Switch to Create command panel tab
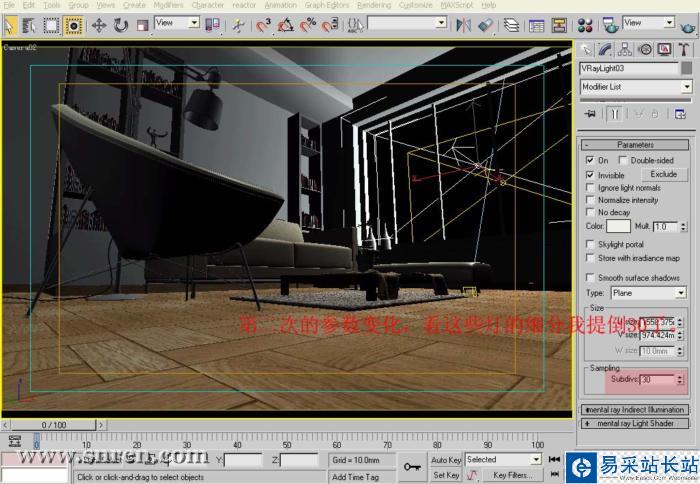This screenshot has height=484, width=700. (x=586, y=50)
